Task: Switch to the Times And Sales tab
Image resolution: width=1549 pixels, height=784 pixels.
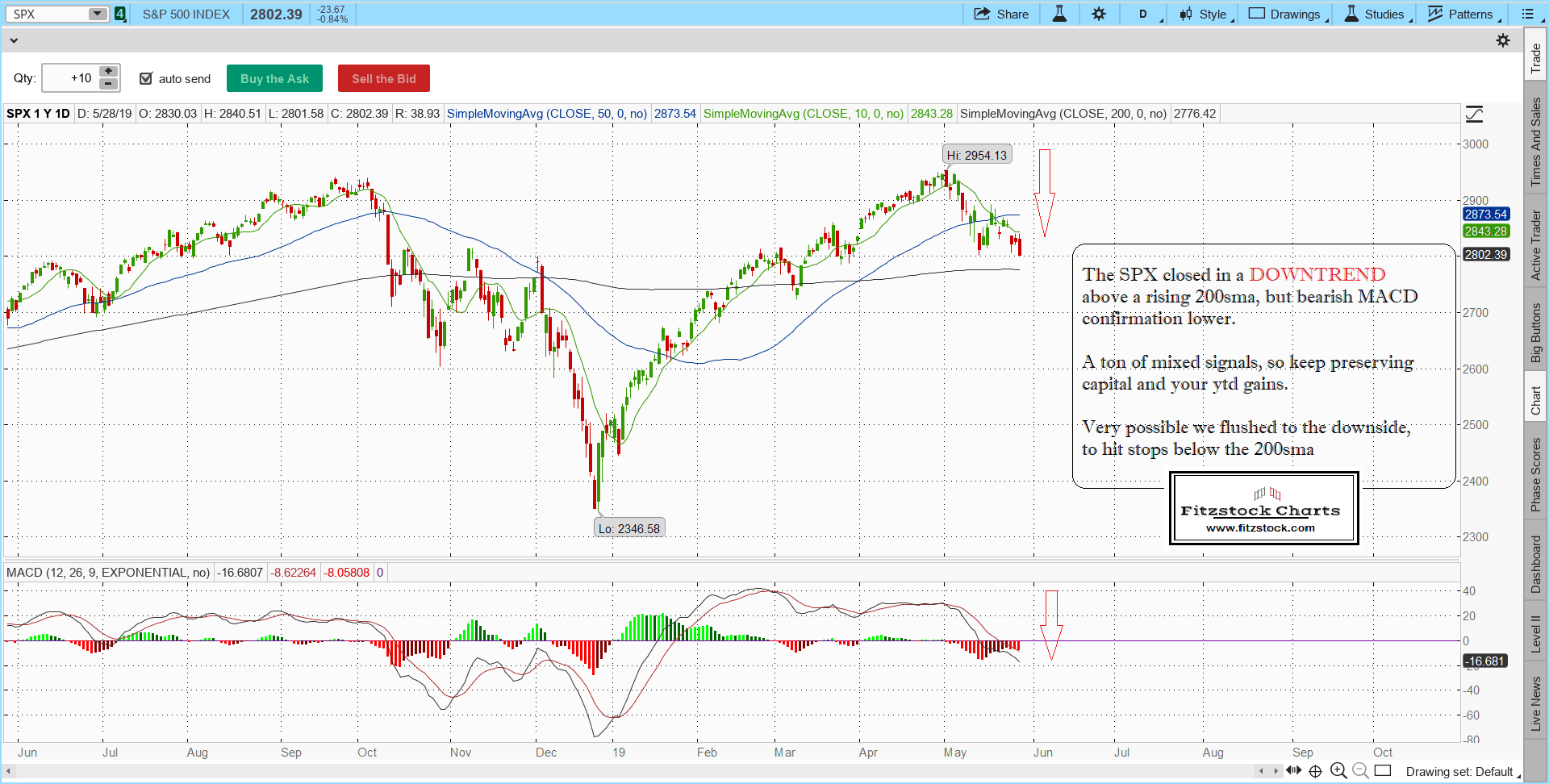Action: (x=1535, y=141)
